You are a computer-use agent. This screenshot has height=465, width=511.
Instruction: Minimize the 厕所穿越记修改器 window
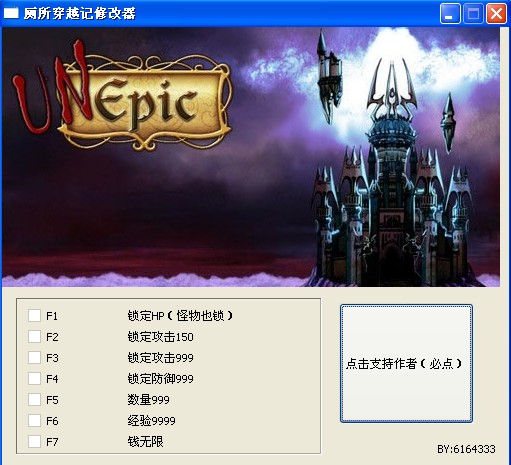(450, 14)
